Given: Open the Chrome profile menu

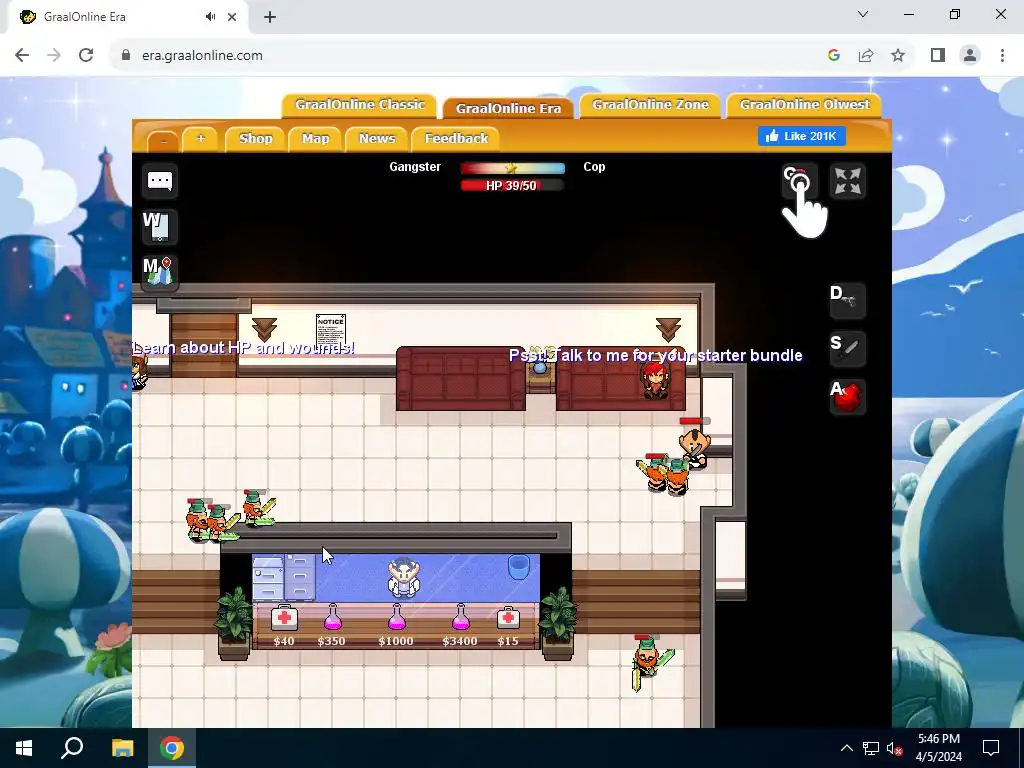Looking at the screenshot, I should [970, 56].
